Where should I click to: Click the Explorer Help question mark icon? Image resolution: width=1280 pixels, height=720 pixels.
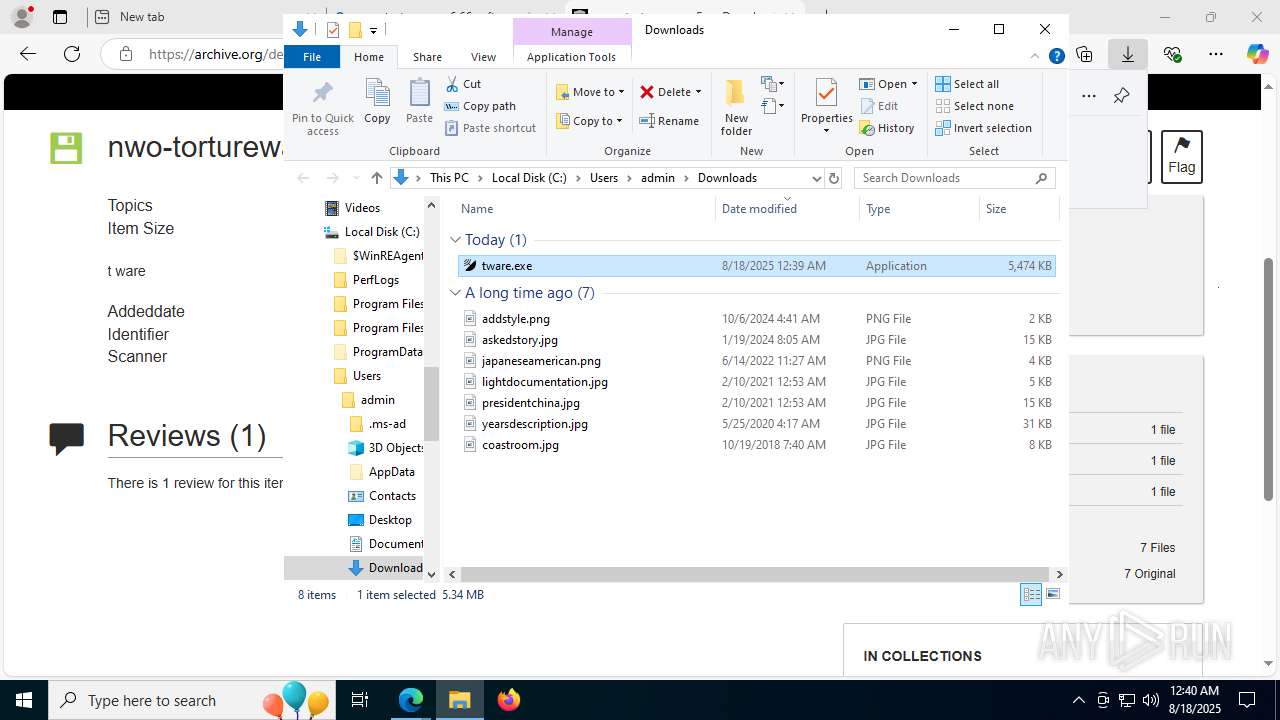pyautogui.click(x=1056, y=57)
